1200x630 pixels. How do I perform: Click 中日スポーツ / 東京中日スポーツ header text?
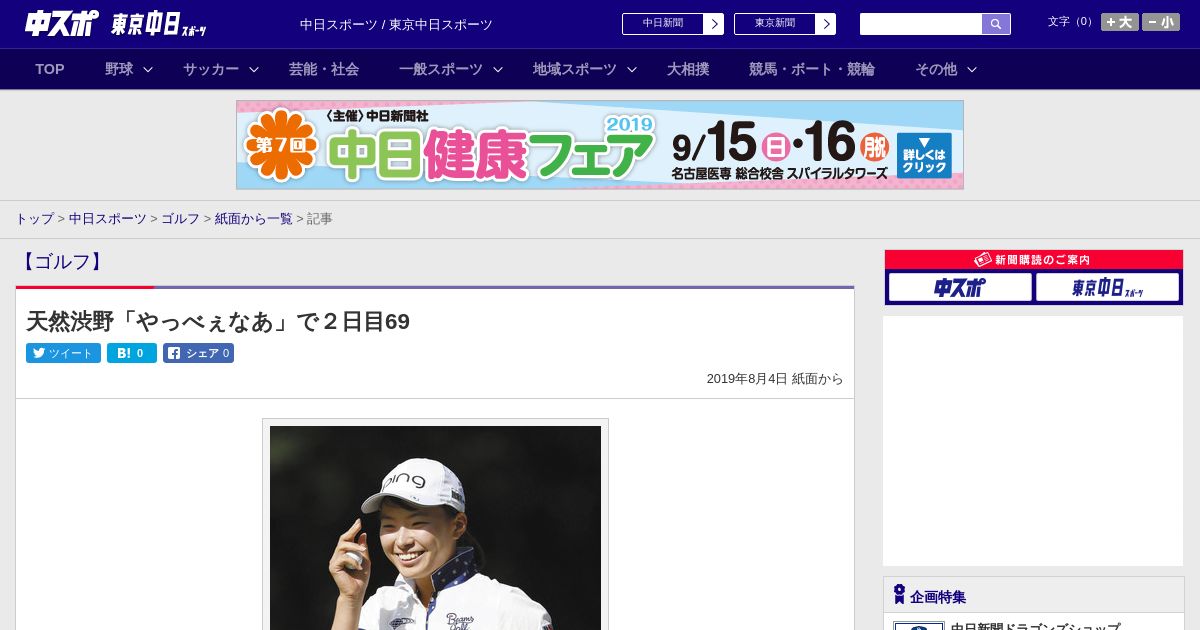[x=396, y=24]
